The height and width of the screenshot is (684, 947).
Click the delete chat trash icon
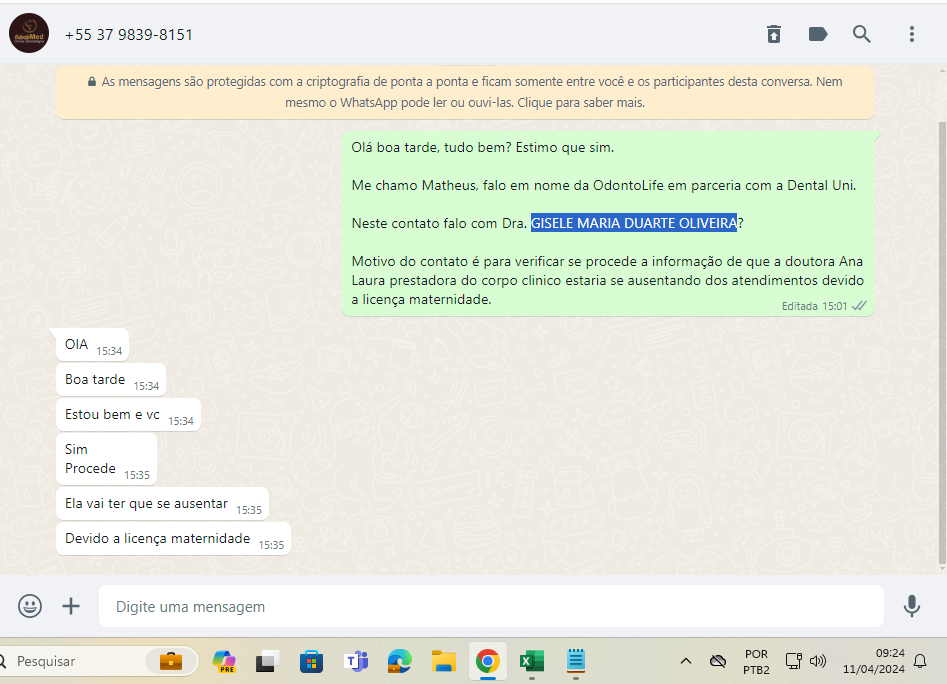tap(774, 34)
